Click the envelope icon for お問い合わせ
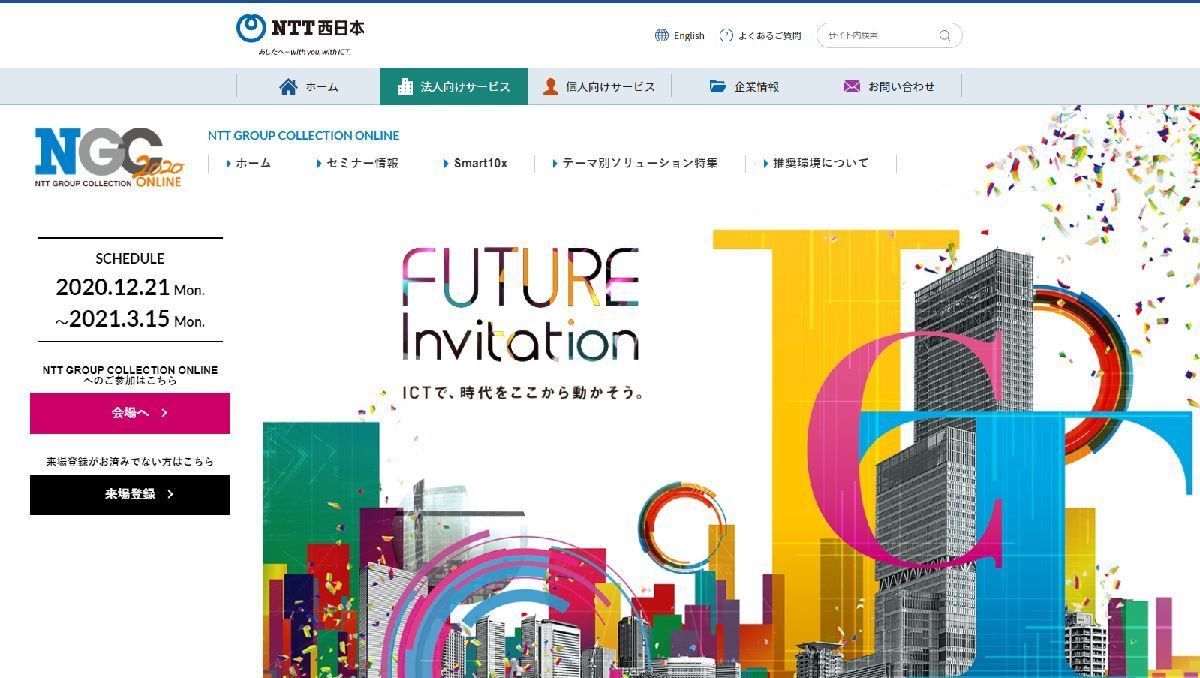This screenshot has height=678, width=1200. [x=852, y=87]
